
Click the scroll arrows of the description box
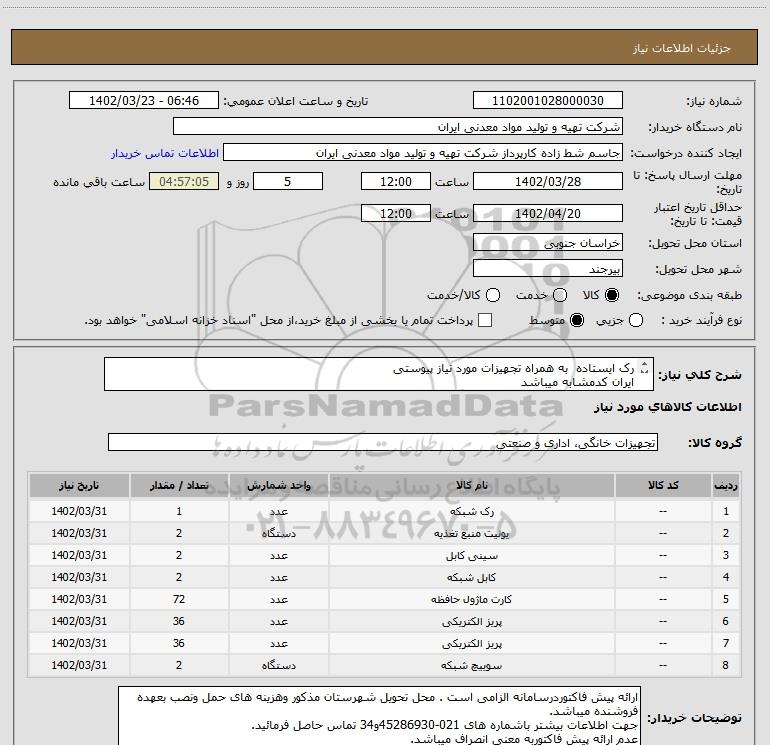(x=645, y=367)
